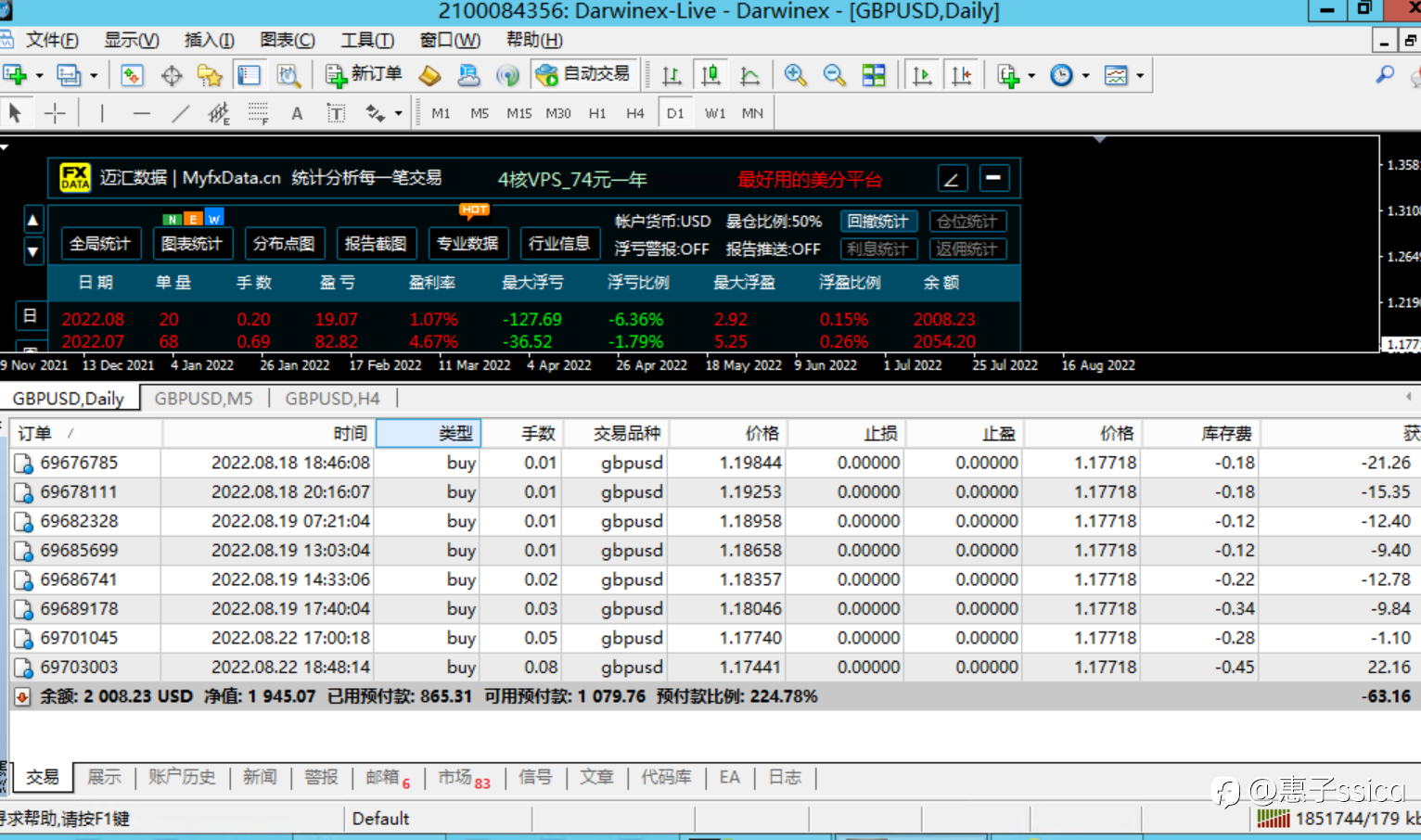Toggle the 自动交易 auto trading button

(583, 75)
